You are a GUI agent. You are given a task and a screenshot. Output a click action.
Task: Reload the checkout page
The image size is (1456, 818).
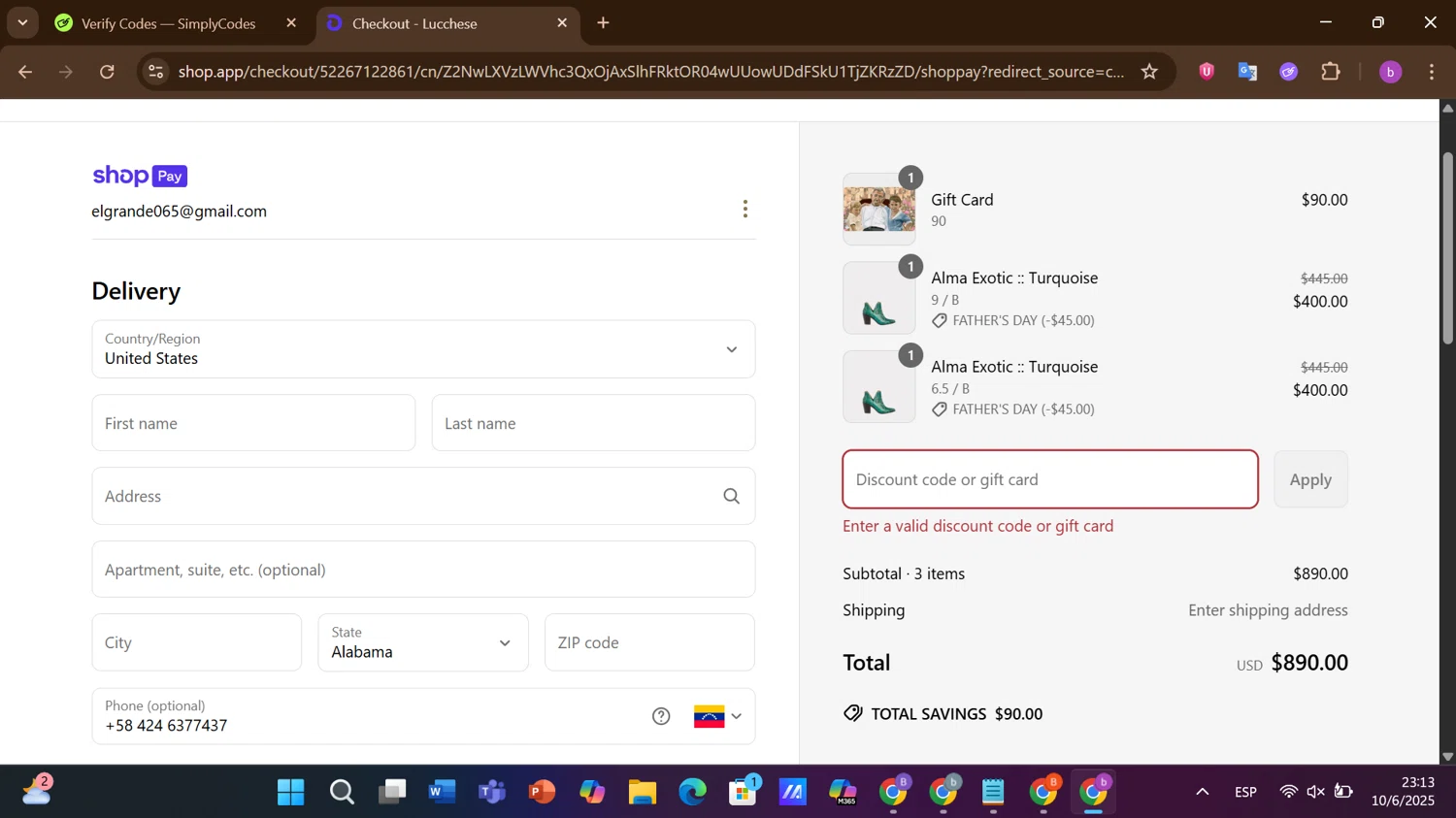pos(108,72)
